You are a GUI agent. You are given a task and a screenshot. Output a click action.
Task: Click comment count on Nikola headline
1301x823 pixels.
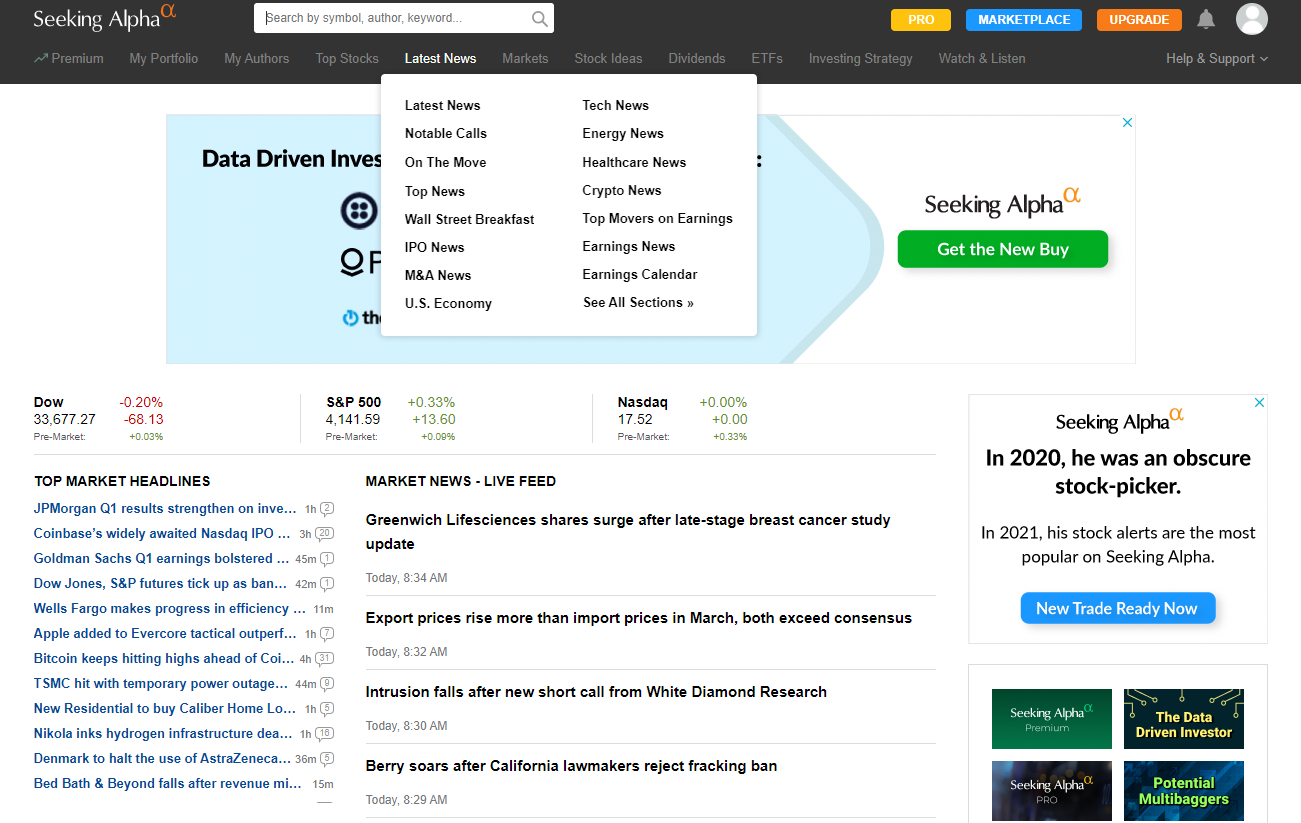point(324,734)
